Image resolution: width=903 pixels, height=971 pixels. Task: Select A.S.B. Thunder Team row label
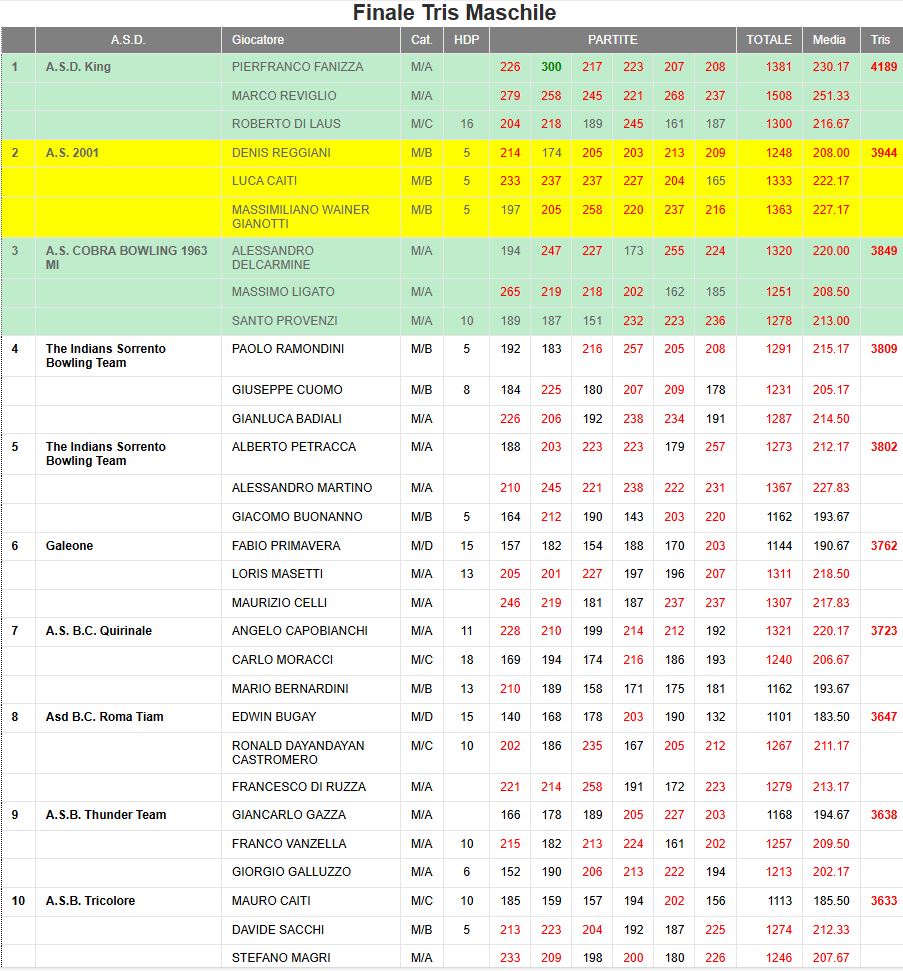click(106, 815)
